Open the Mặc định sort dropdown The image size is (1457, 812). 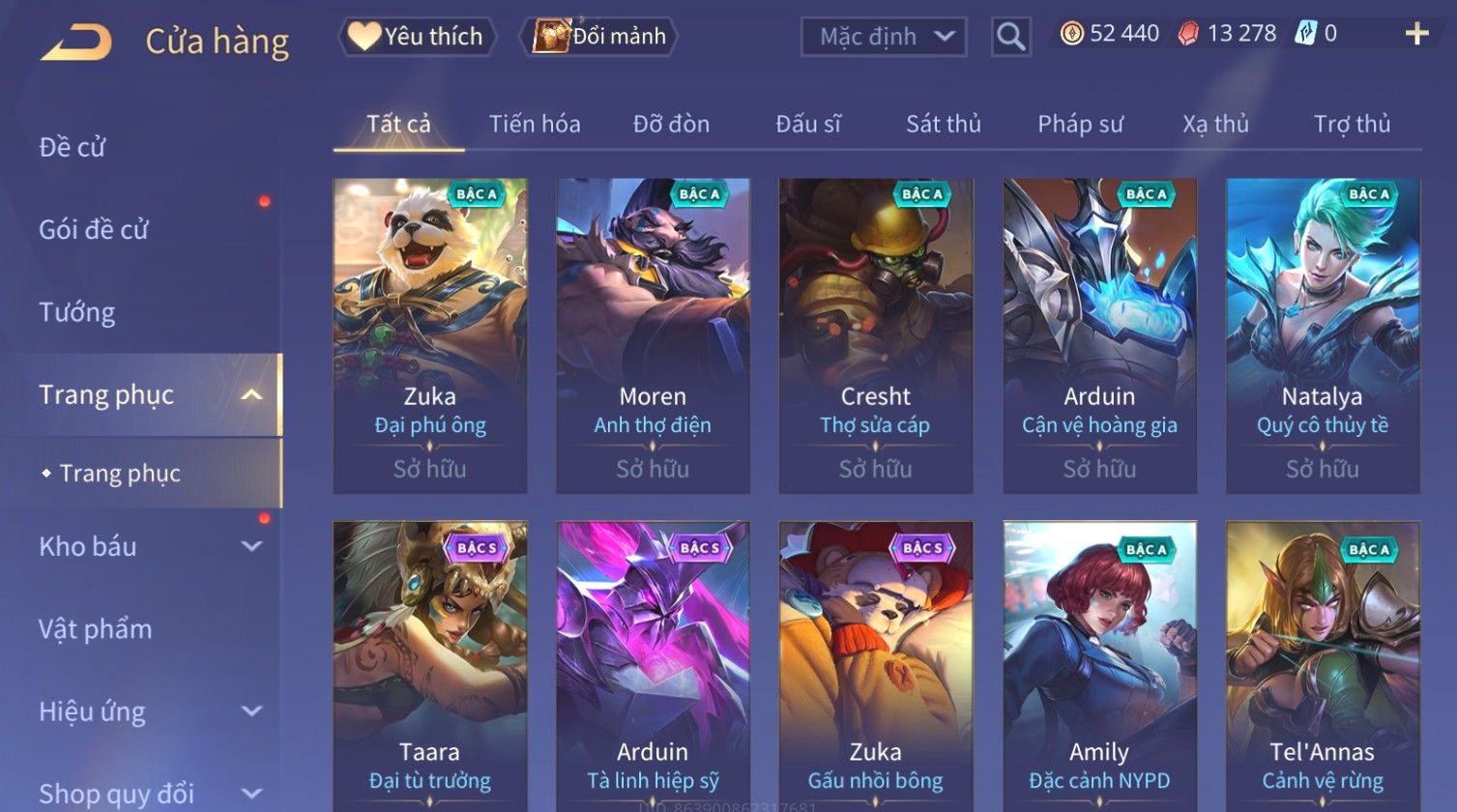pos(884,37)
